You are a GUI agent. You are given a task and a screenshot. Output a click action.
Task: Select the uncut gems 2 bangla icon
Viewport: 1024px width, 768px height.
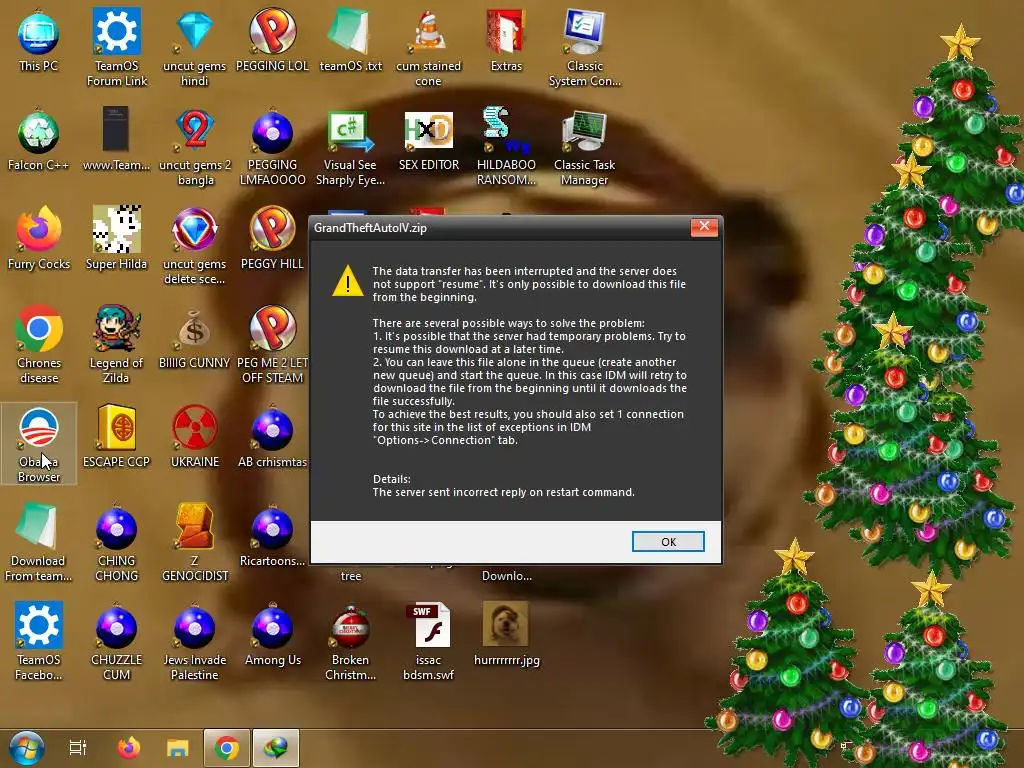(x=195, y=148)
